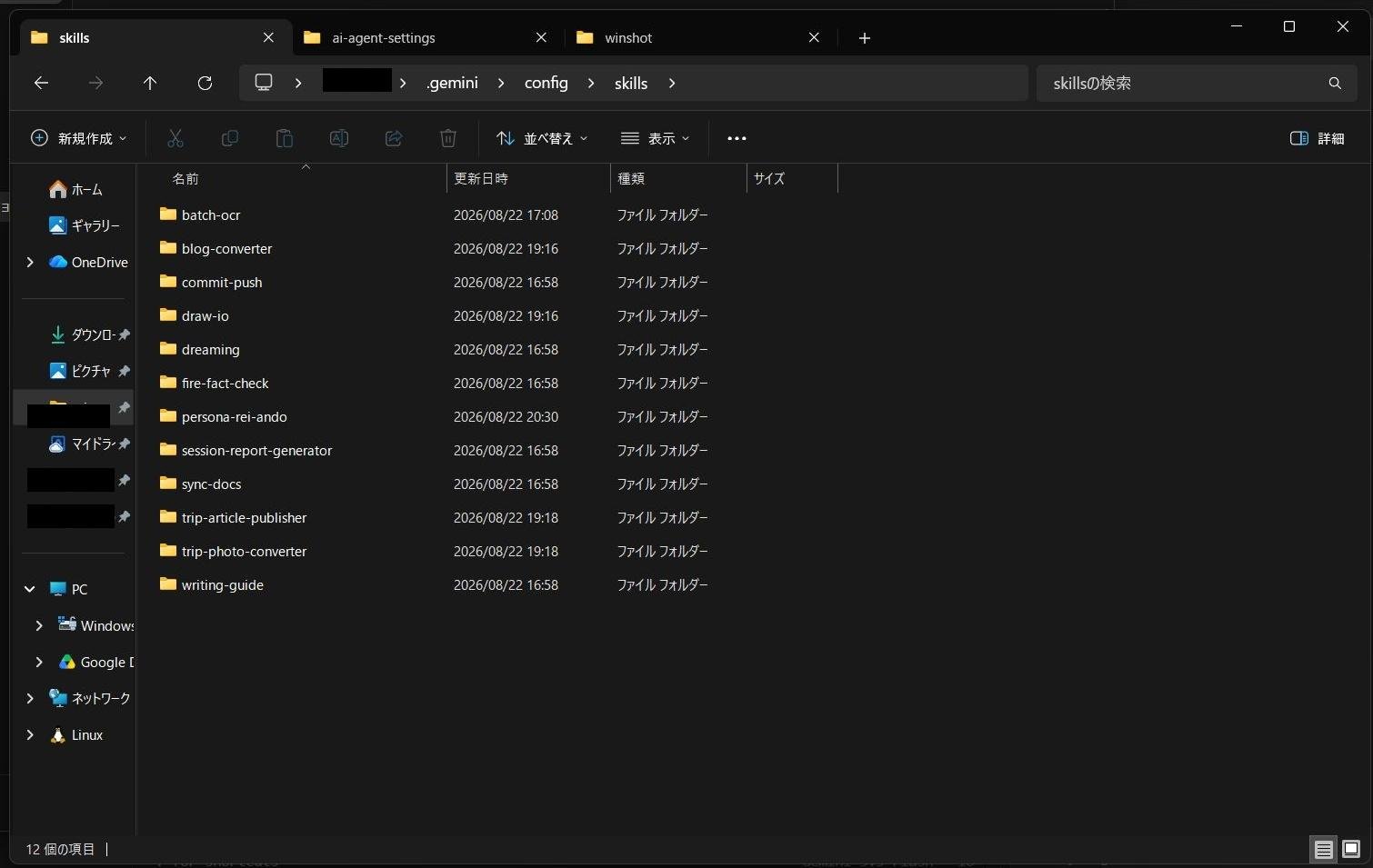Viewport: 1373px width, 868px height.
Task: Open the 表示 view dropdown
Action: coord(655,138)
